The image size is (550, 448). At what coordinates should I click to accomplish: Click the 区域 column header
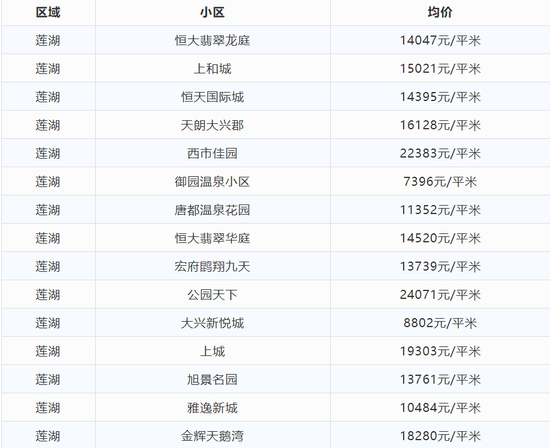pyautogui.click(x=48, y=12)
